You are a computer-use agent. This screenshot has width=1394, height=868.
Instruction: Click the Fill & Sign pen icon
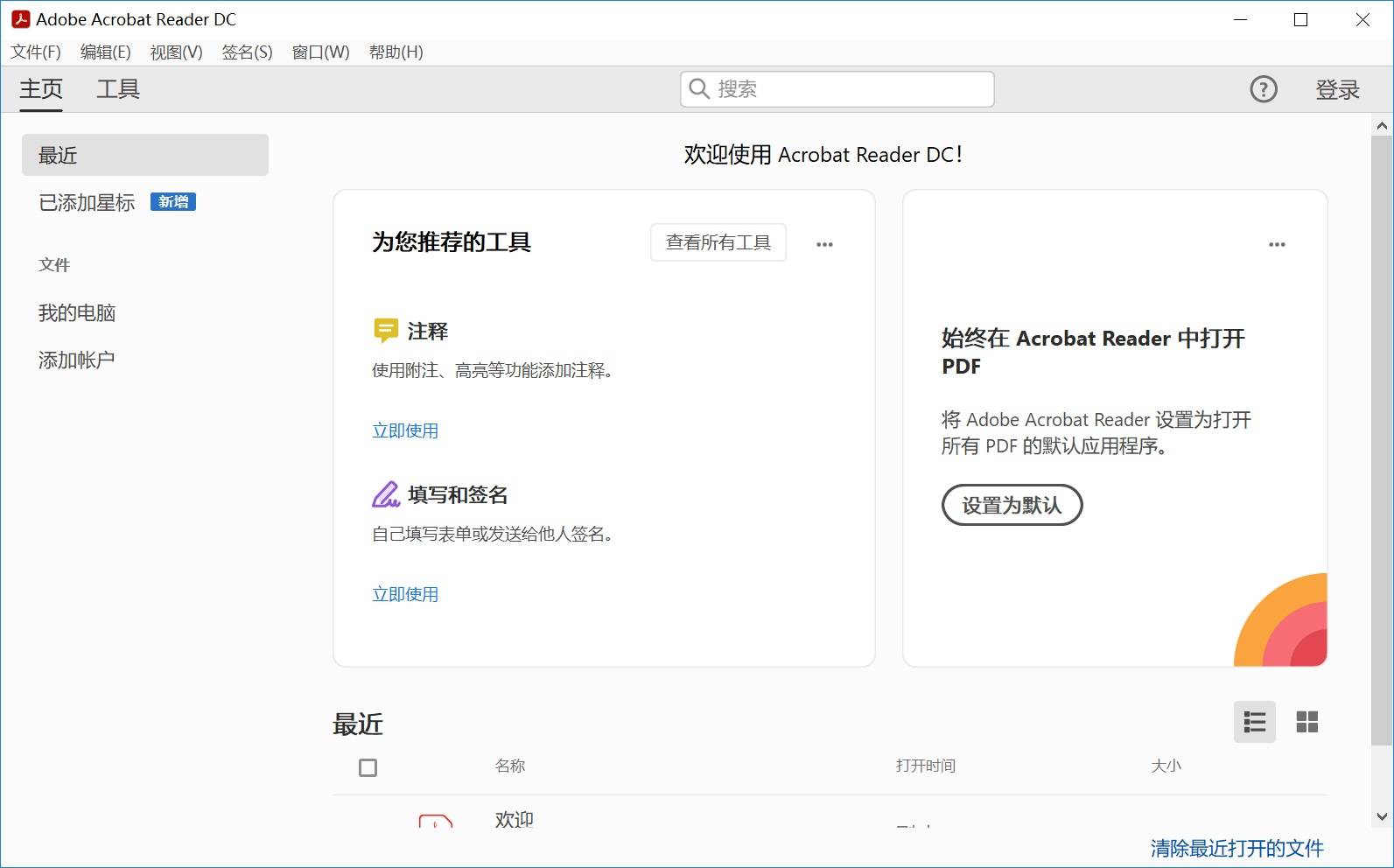[385, 494]
